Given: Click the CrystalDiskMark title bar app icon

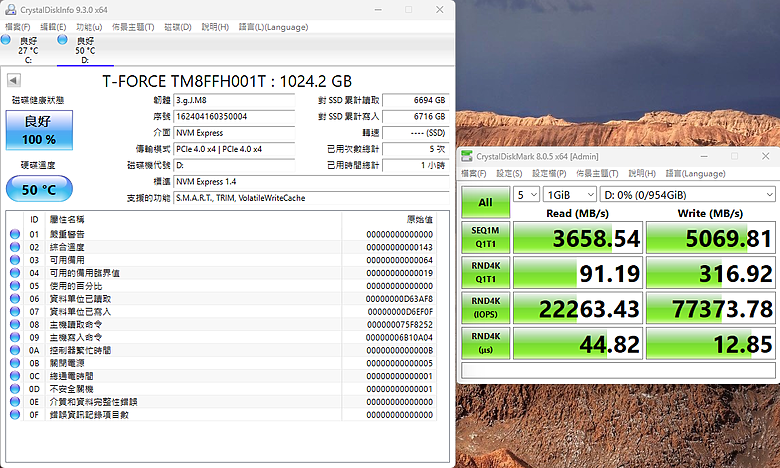Looking at the screenshot, I should coord(467,156).
